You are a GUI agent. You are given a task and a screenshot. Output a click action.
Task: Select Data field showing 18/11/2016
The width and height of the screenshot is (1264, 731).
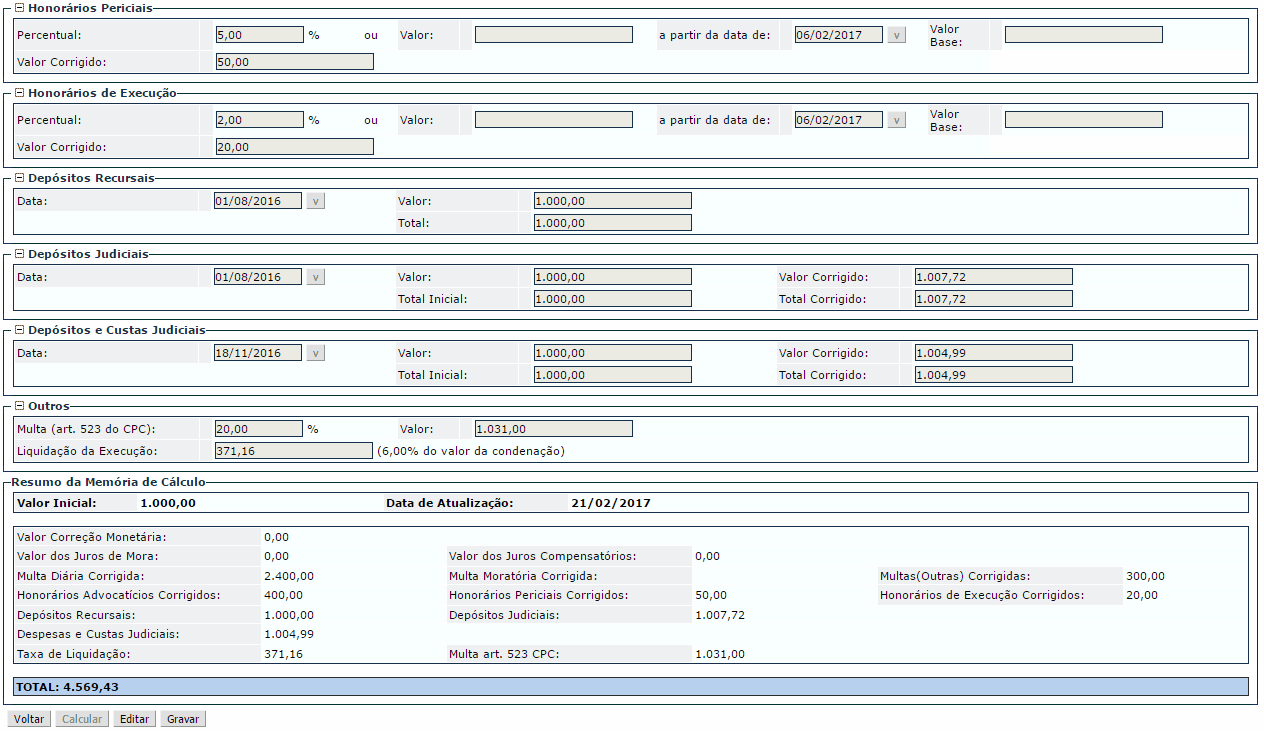258,353
